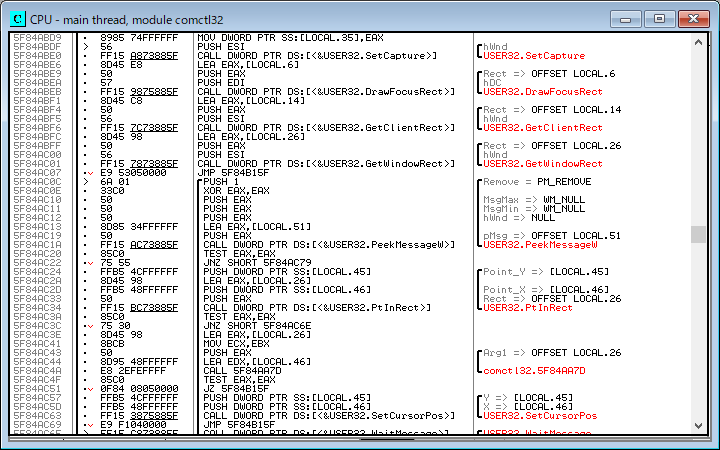This screenshot has height=450, width=720.
Task: Click the PUSH 1 instruction
Action: (221, 182)
